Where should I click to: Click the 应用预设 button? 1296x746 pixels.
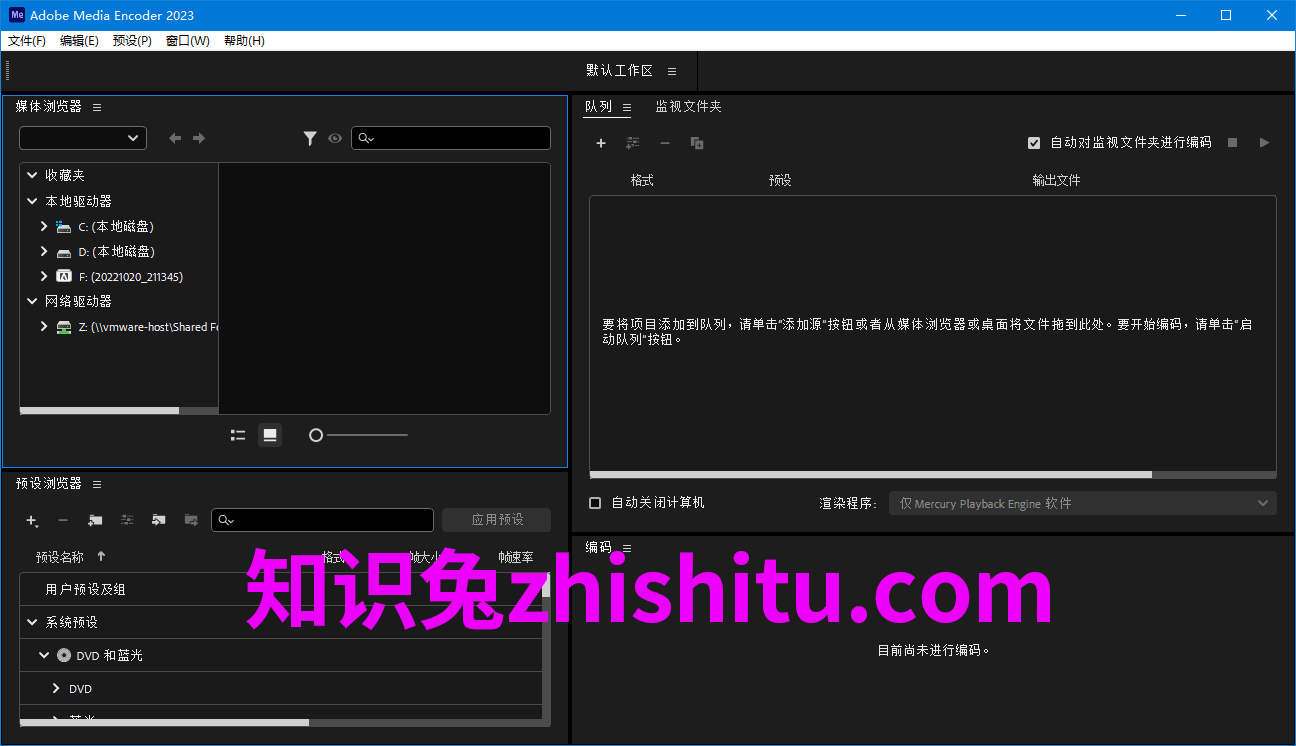click(497, 520)
